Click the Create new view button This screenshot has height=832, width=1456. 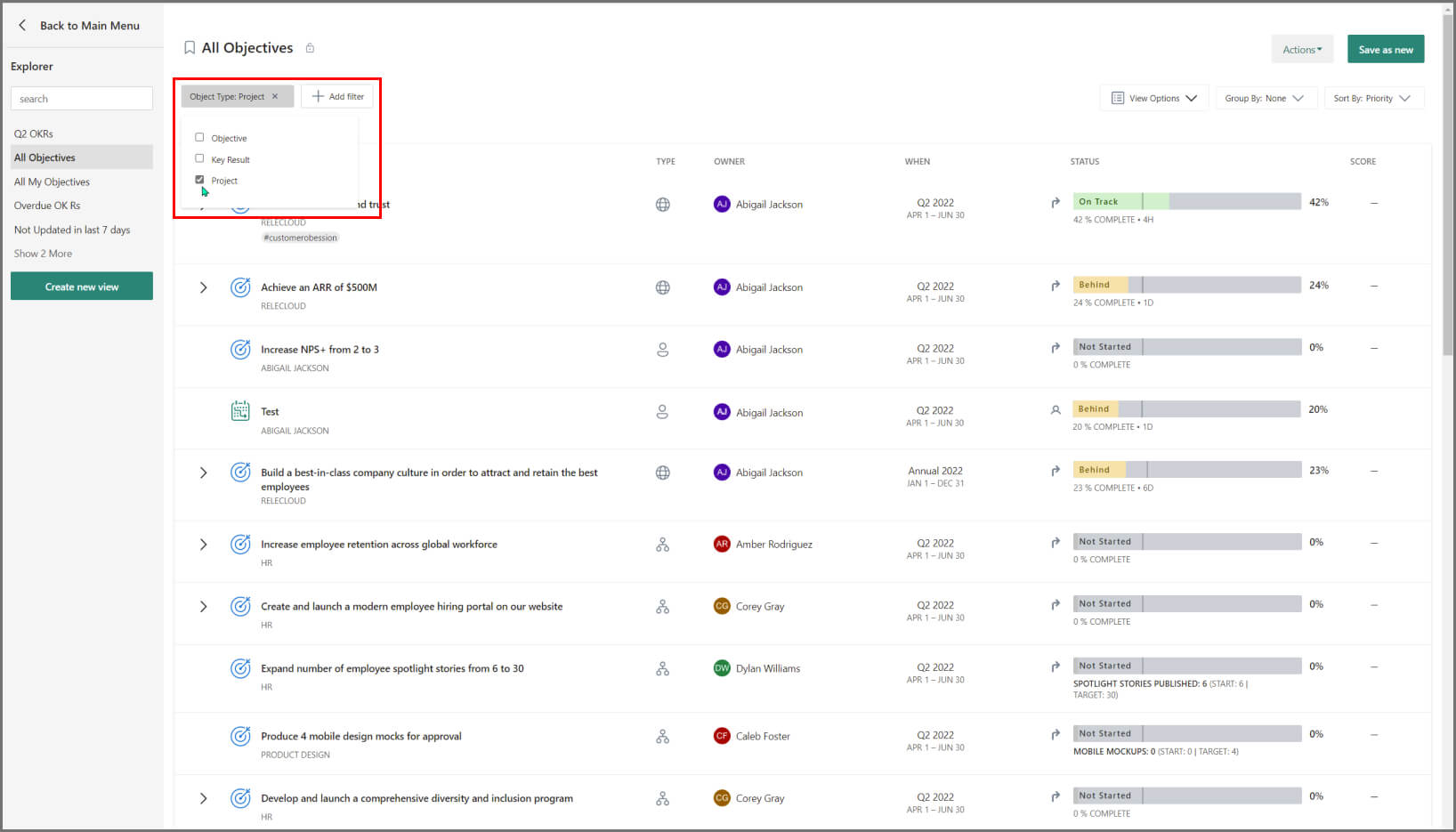[82, 287]
